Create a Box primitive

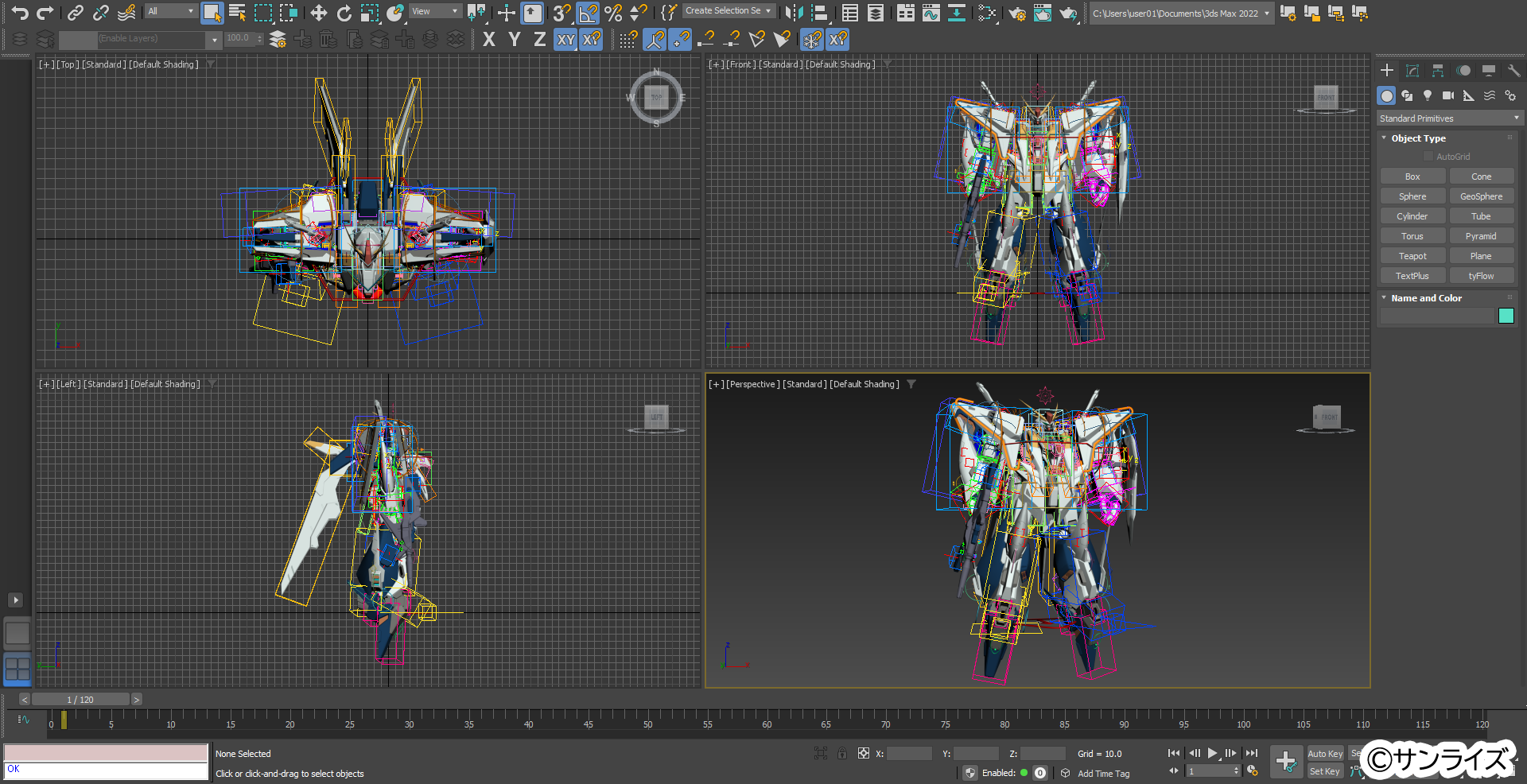click(1412, 177)
